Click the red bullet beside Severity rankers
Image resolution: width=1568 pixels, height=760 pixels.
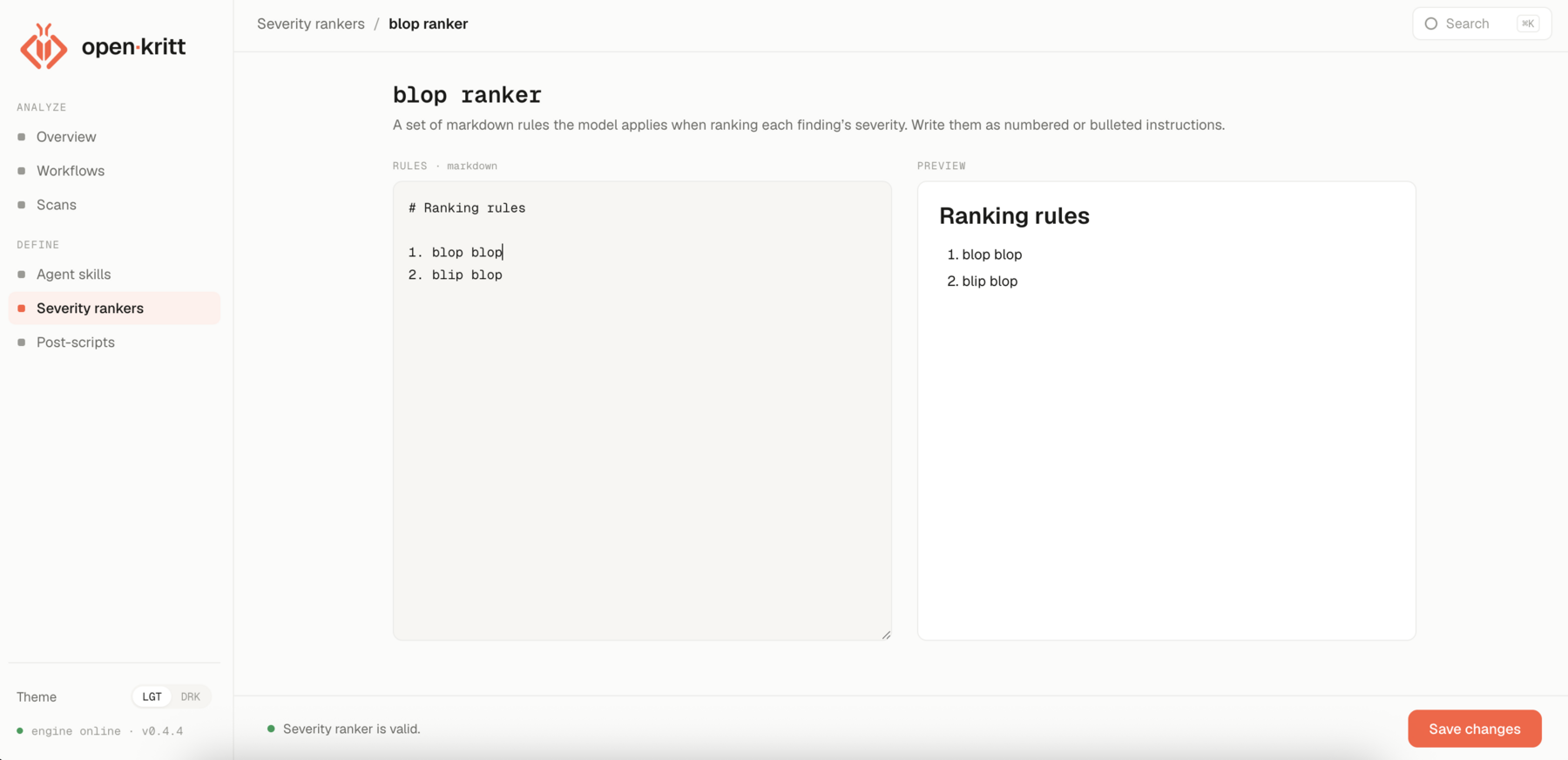click(22, 309)
